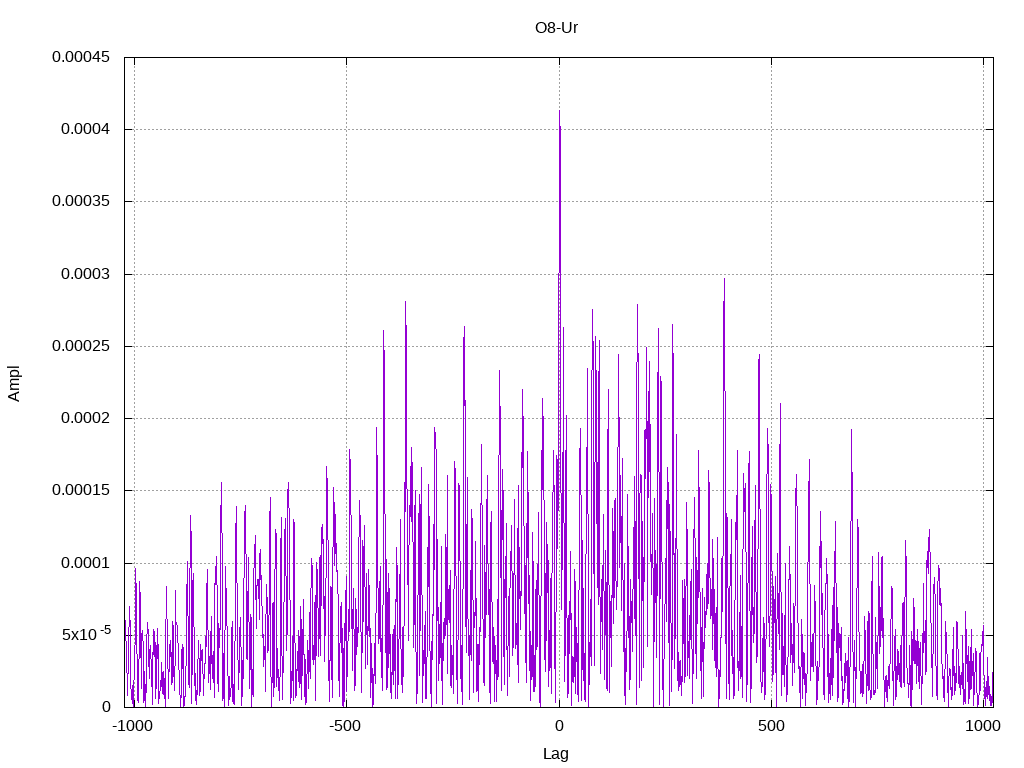Click the 0.0003 y-axis tick label

(86, 274)
